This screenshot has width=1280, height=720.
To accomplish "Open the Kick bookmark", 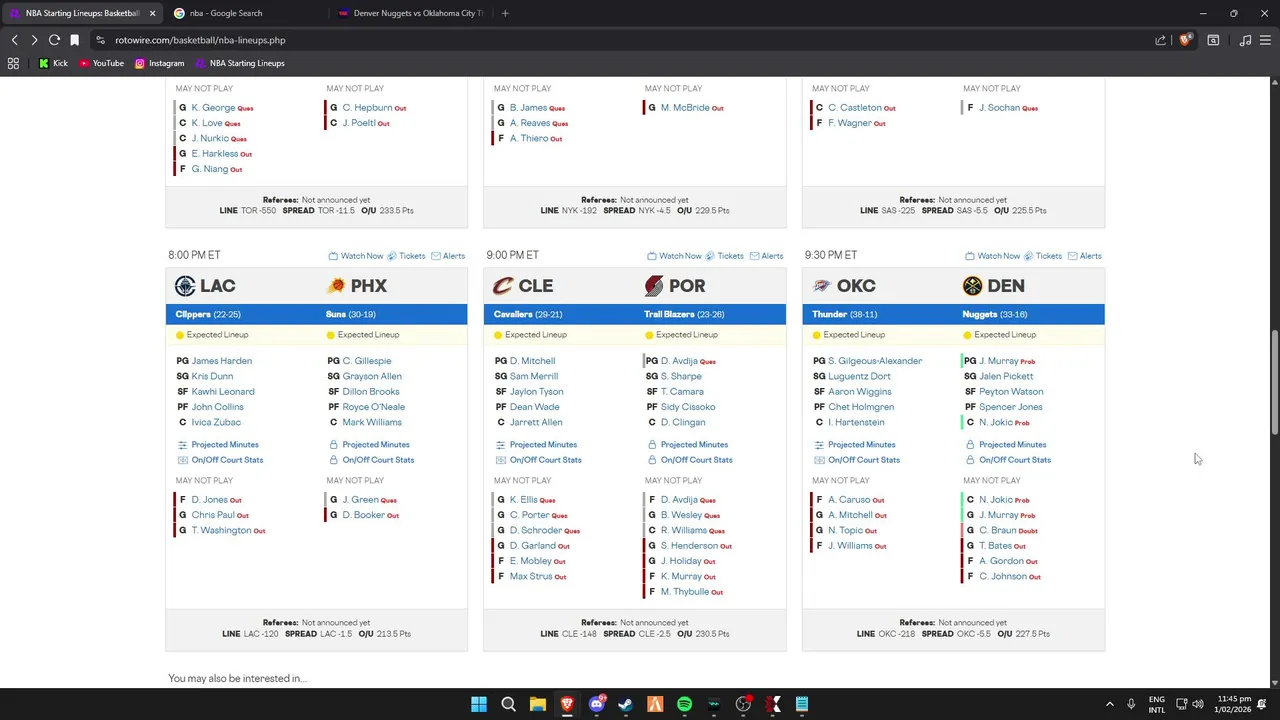I will tap(53, 63).
